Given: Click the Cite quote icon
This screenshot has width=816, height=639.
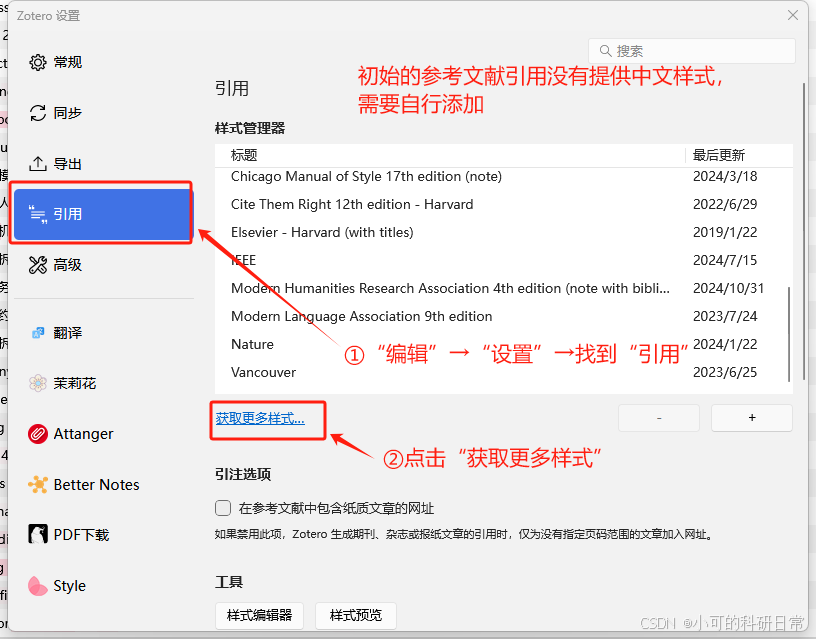Looking at the screenshot, I should click(37, 214).
